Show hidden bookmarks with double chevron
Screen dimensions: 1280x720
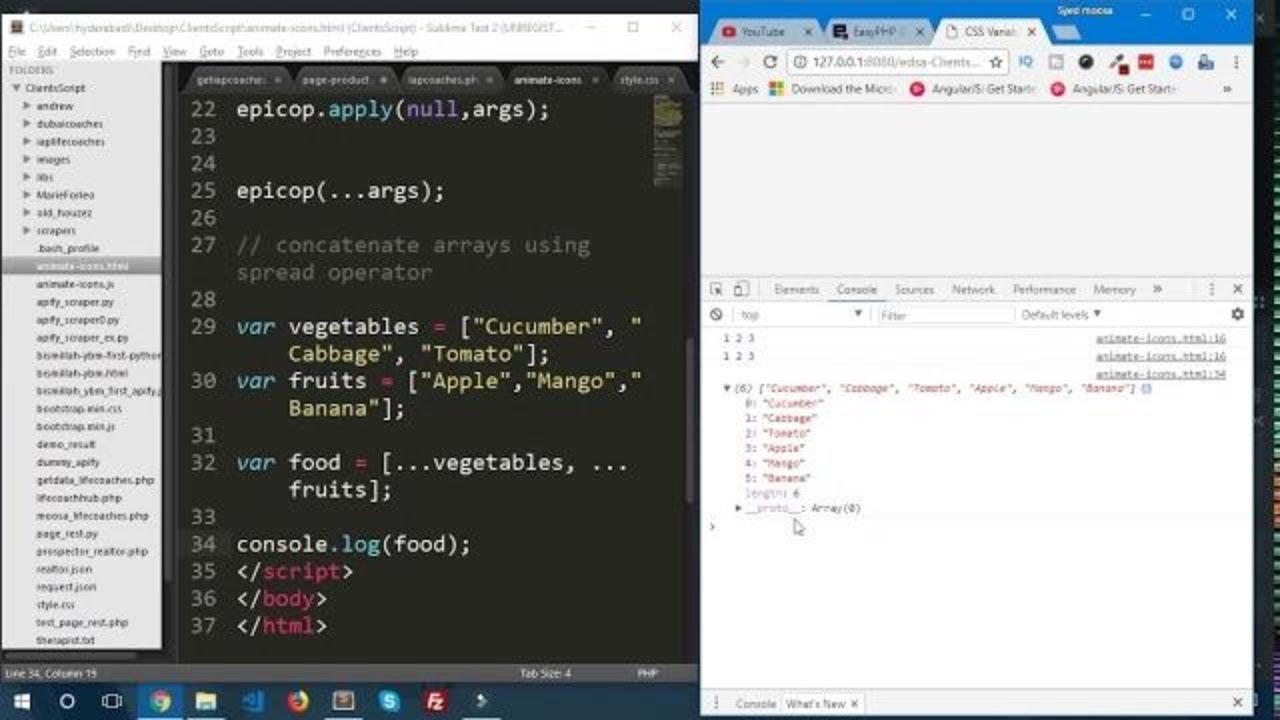point(1227,89)
